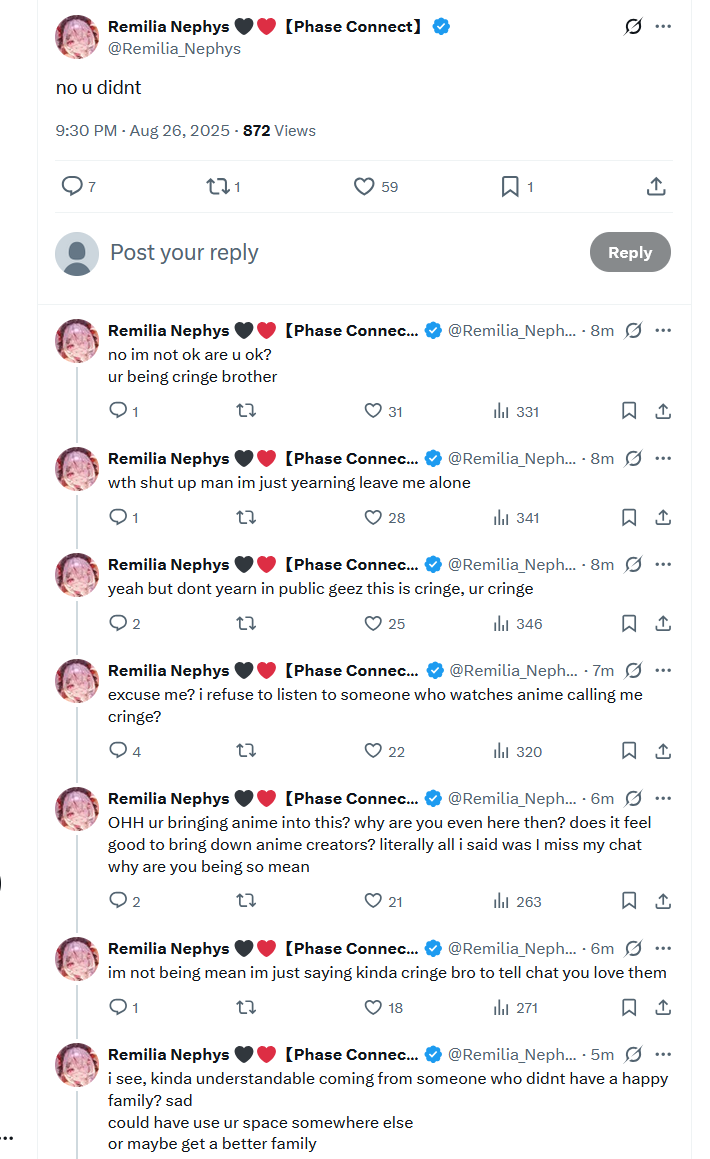
Task: Open replies on the main post
Action: [x=72, y=187]
